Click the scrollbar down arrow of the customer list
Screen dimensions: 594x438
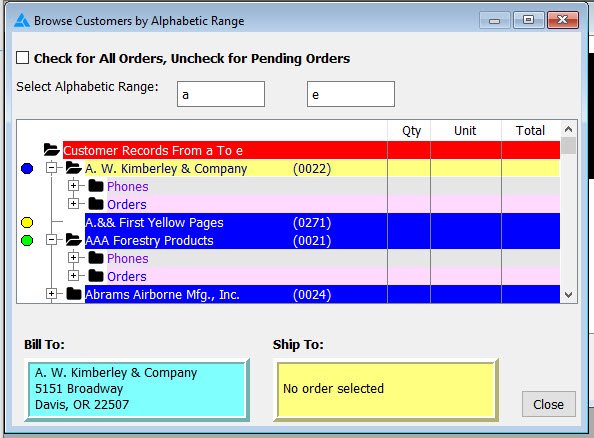[x=568, y=294]
